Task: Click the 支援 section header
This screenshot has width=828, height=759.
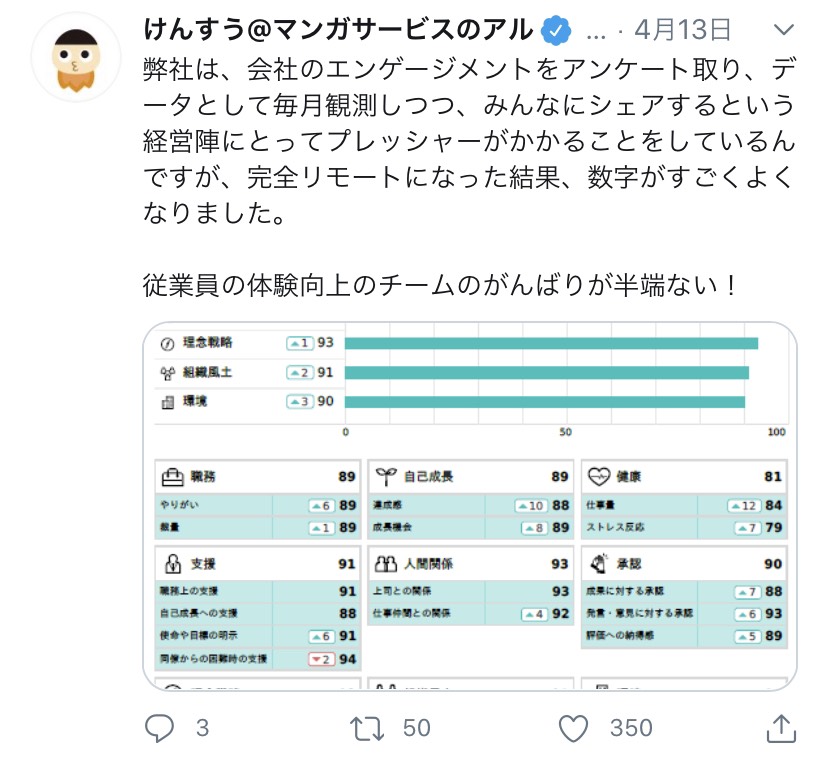Action: (x=258, y=564)
